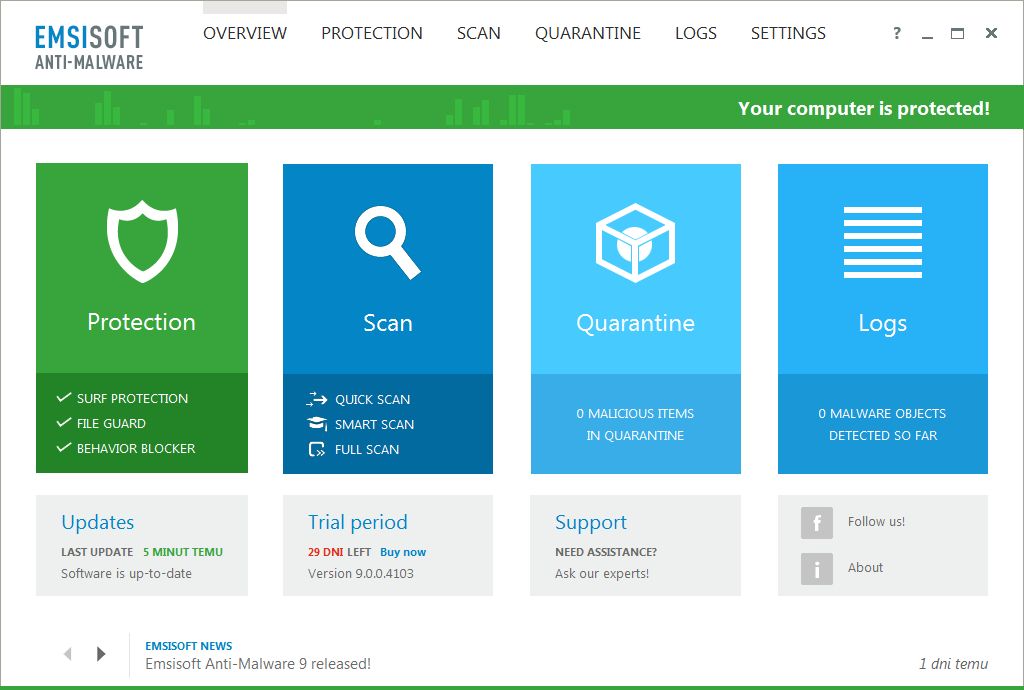Show previous news with left arrow
1024x690 pixels.
tap(67, 653)
